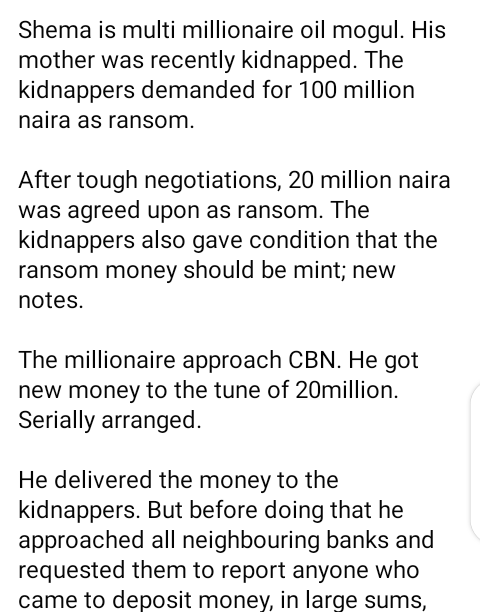Tap the 'CBN' abbreviation
The image size is (480, 612).
(314, 360)
